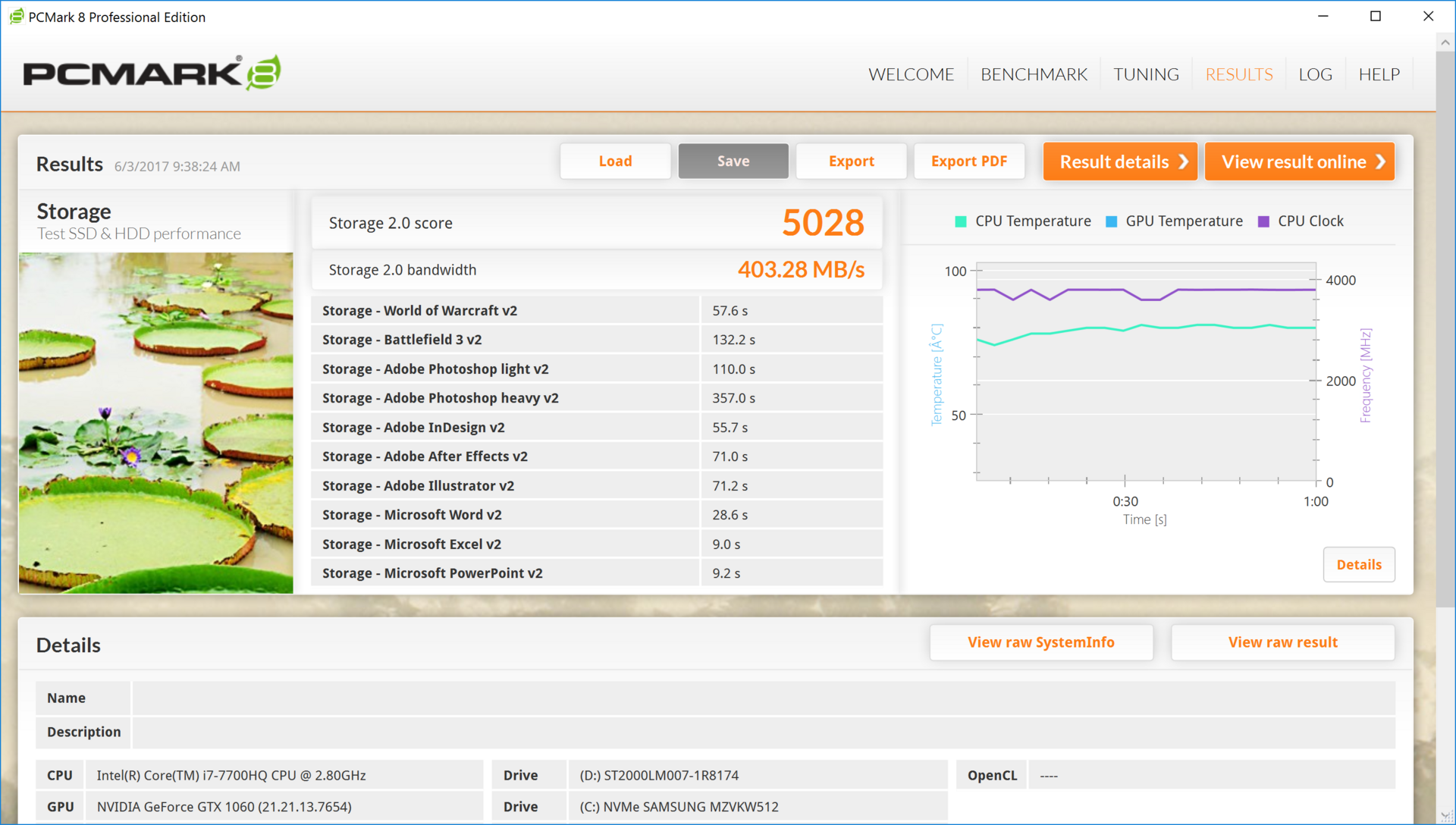Screen dimensions: 1456x825
Task: Select the Adobe Illustrator v2 row
Action: [597, 485]
